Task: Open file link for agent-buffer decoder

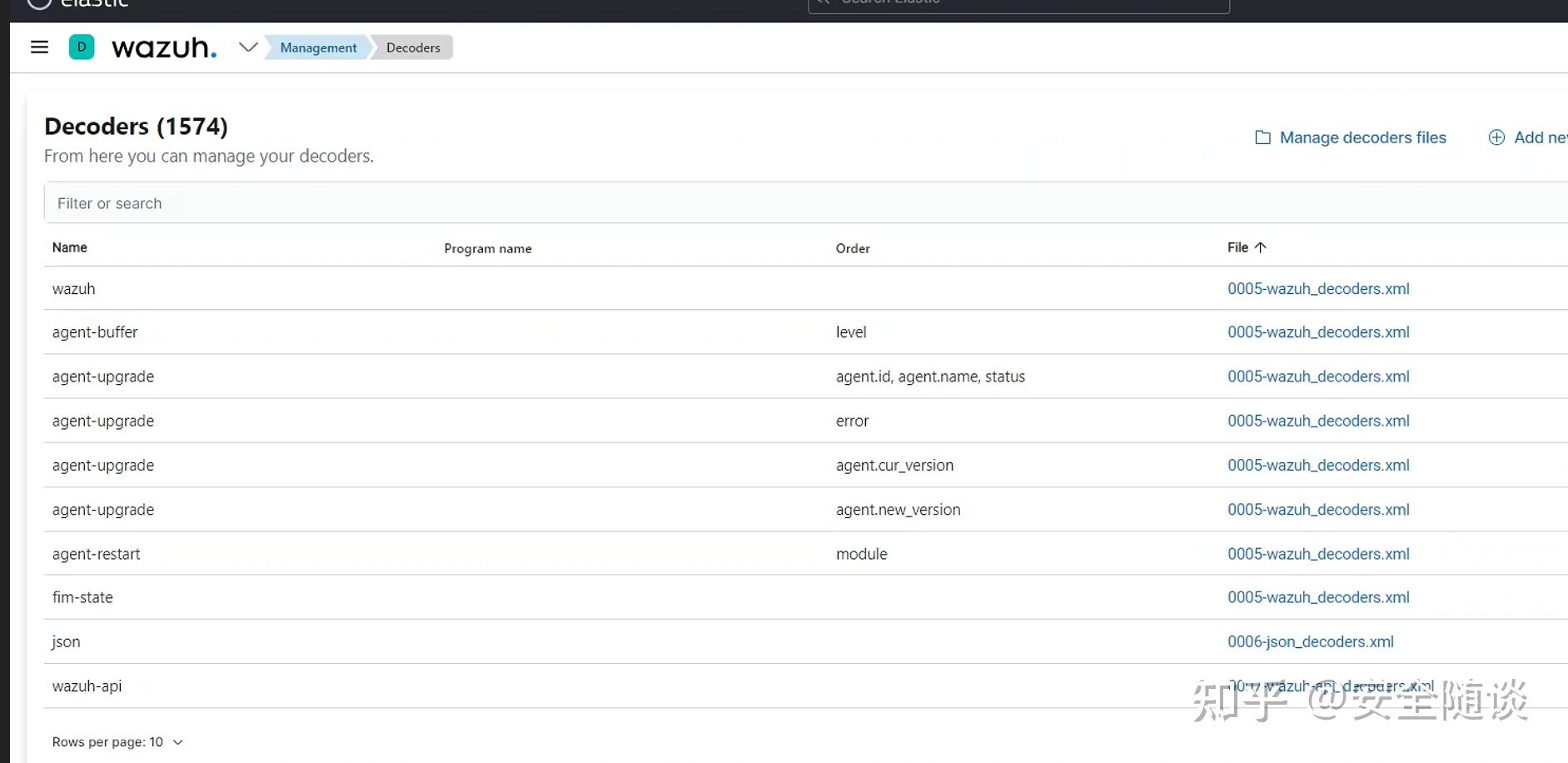Action: pos(1318,332)
